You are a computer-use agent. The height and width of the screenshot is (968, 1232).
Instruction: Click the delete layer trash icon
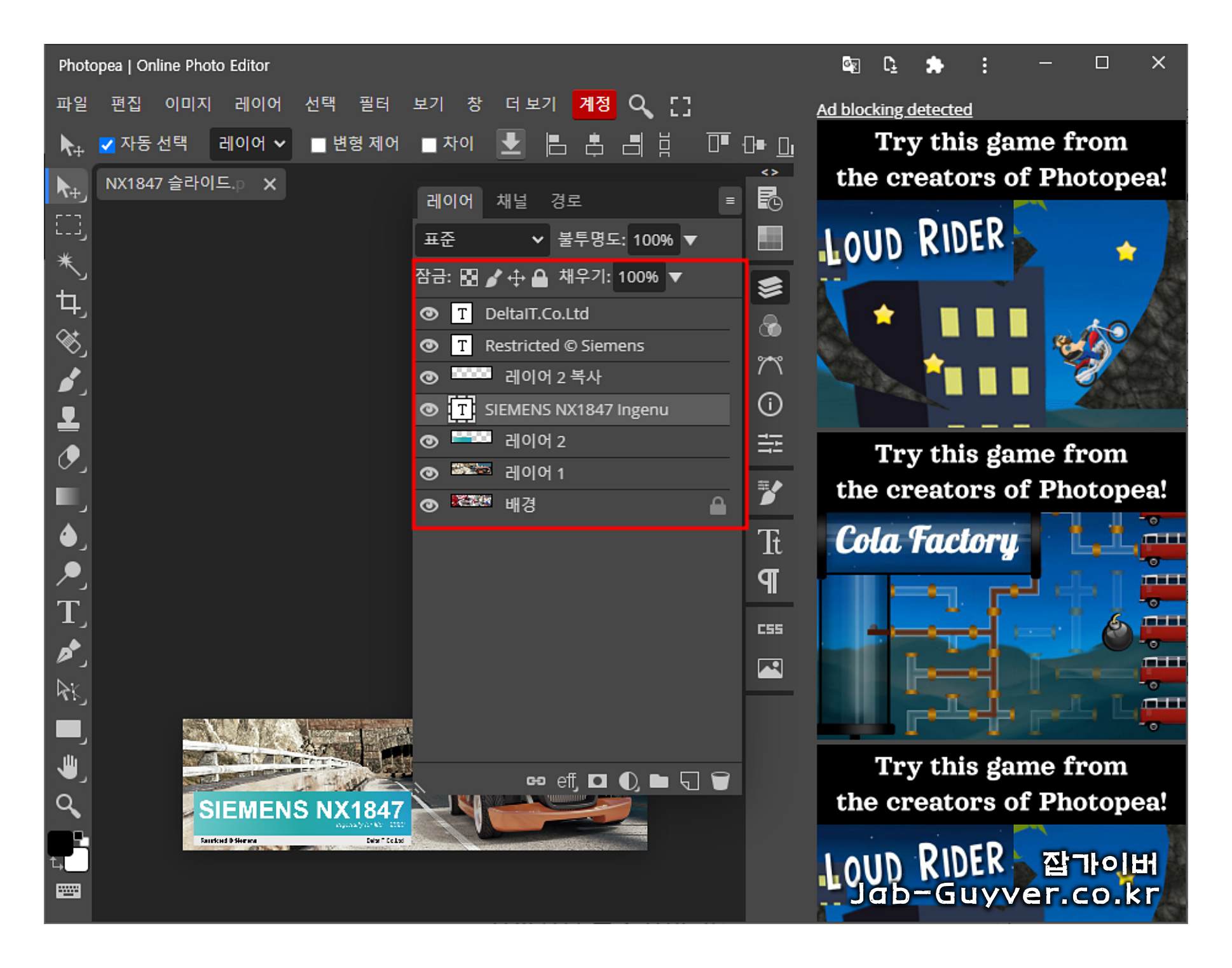pos(720,780)
